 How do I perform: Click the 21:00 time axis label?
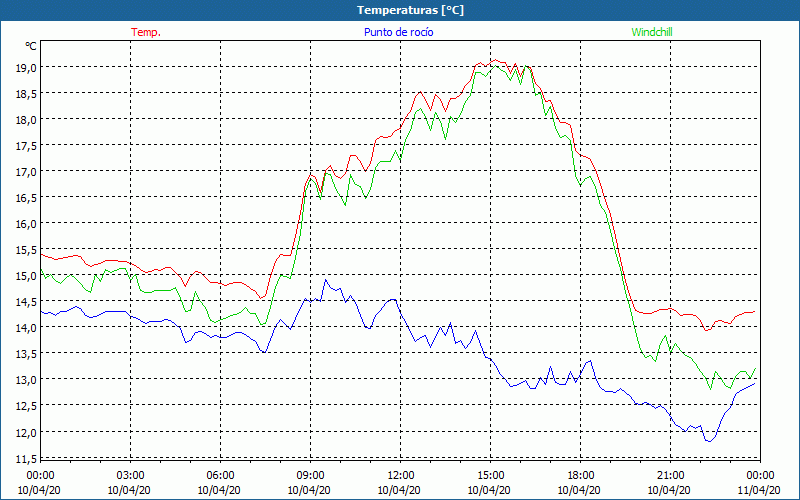670,475
